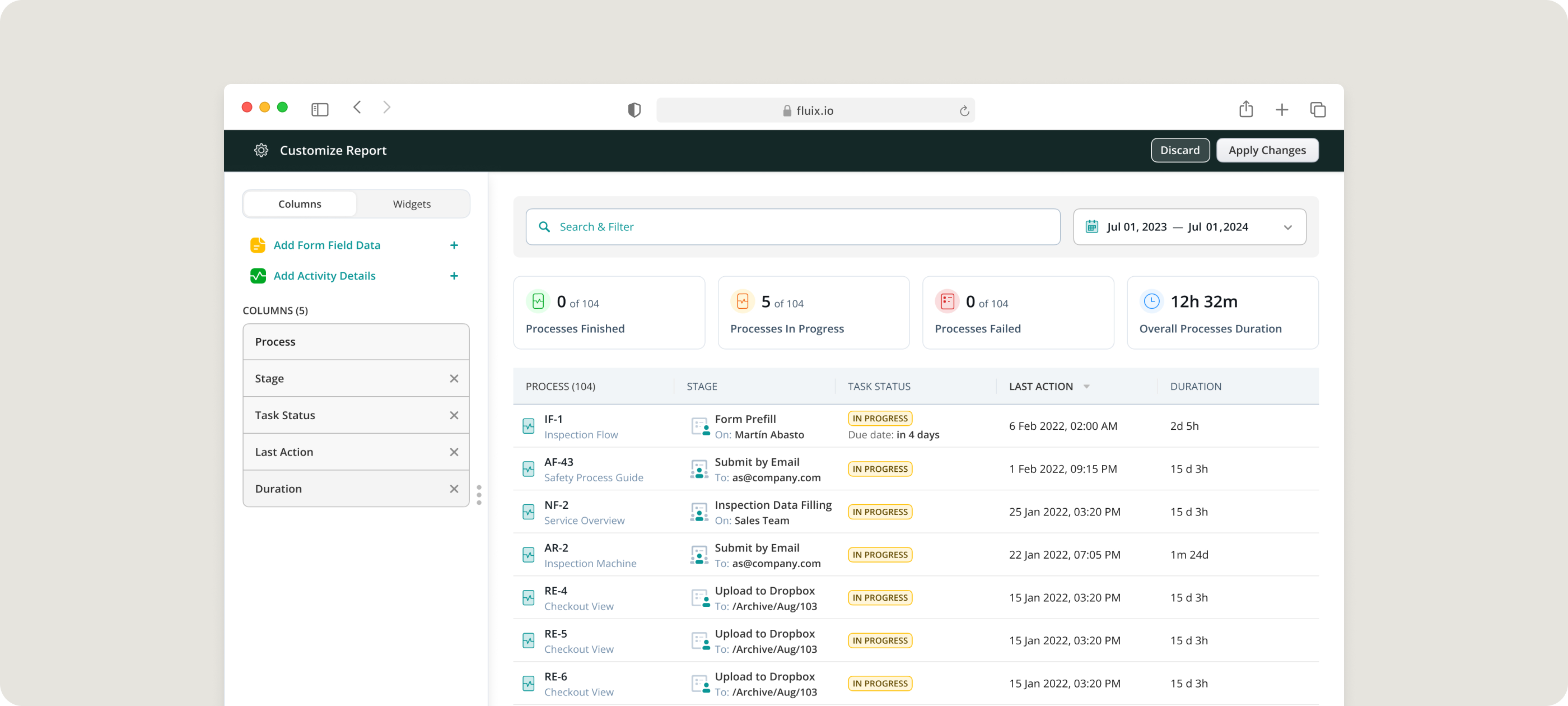This screenshot has width=1568, height=706.
Task: Click the plus icon for Add Form Field Data
Action: pos(454,245)
